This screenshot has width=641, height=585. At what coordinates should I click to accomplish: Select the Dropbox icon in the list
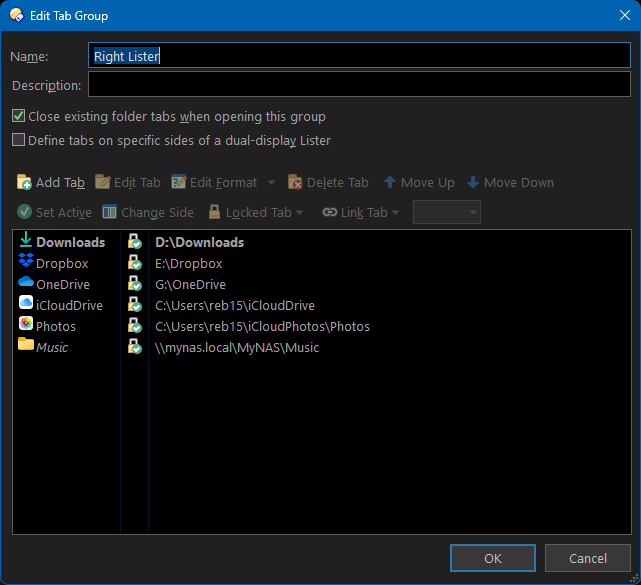26,260
